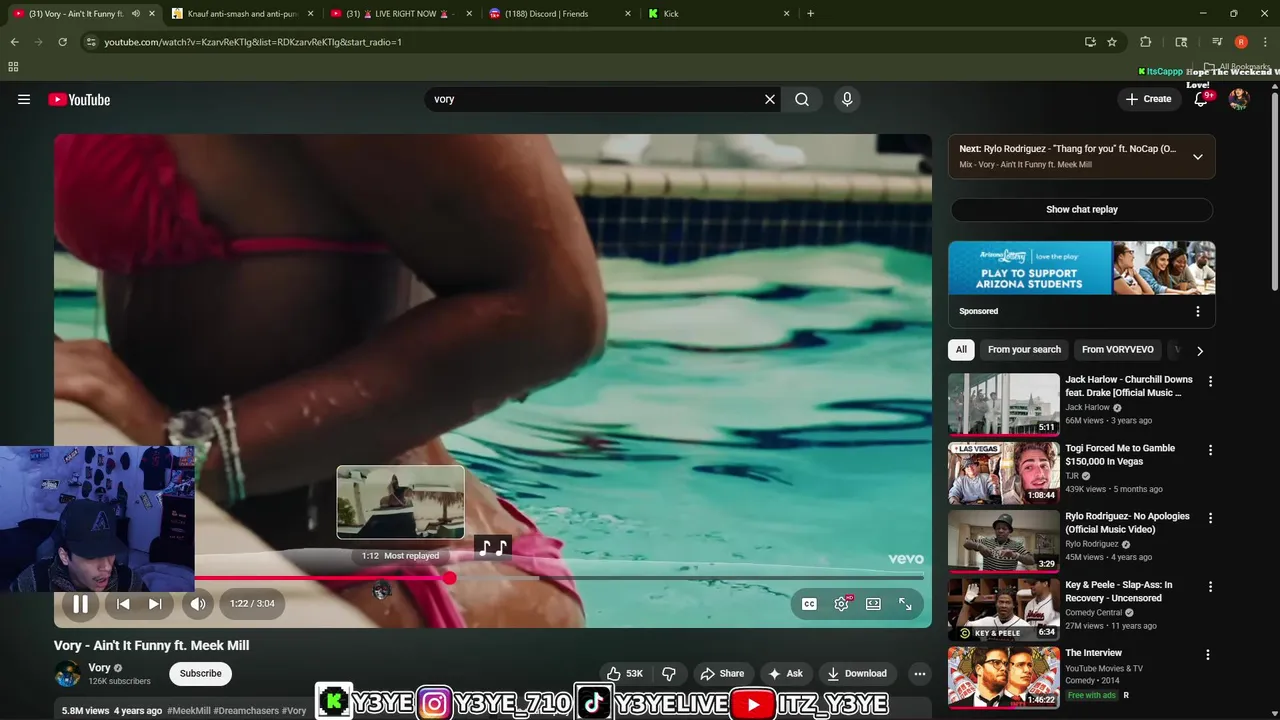Click the search magnifier button
The width and height of the screenshot is (1280, 720).
click(x=802, y=99)
